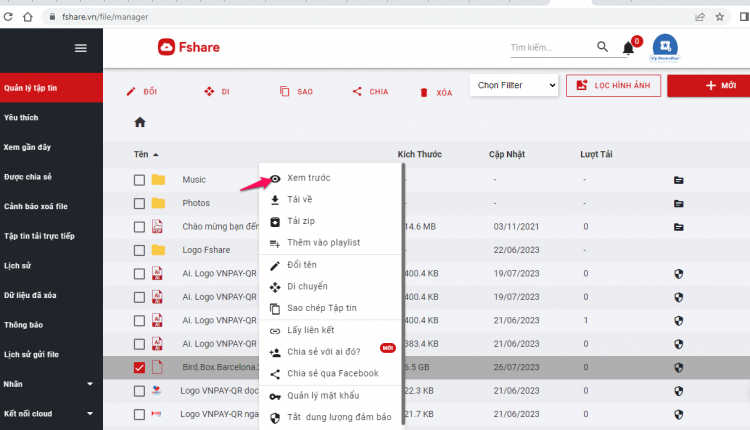Click the context menu scrollbar
The width and height of the screenshot is (750, 430).
[403, 294]
